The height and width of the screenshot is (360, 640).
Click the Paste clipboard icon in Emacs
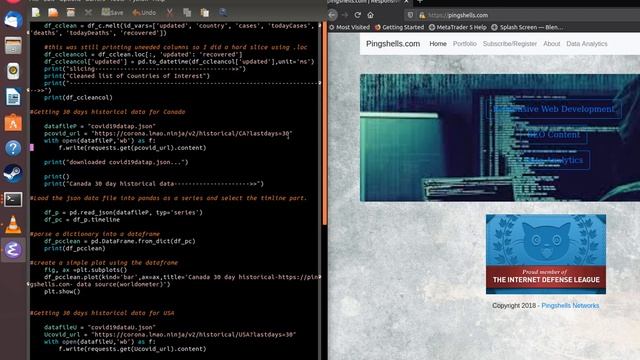(x=204, y=13)
